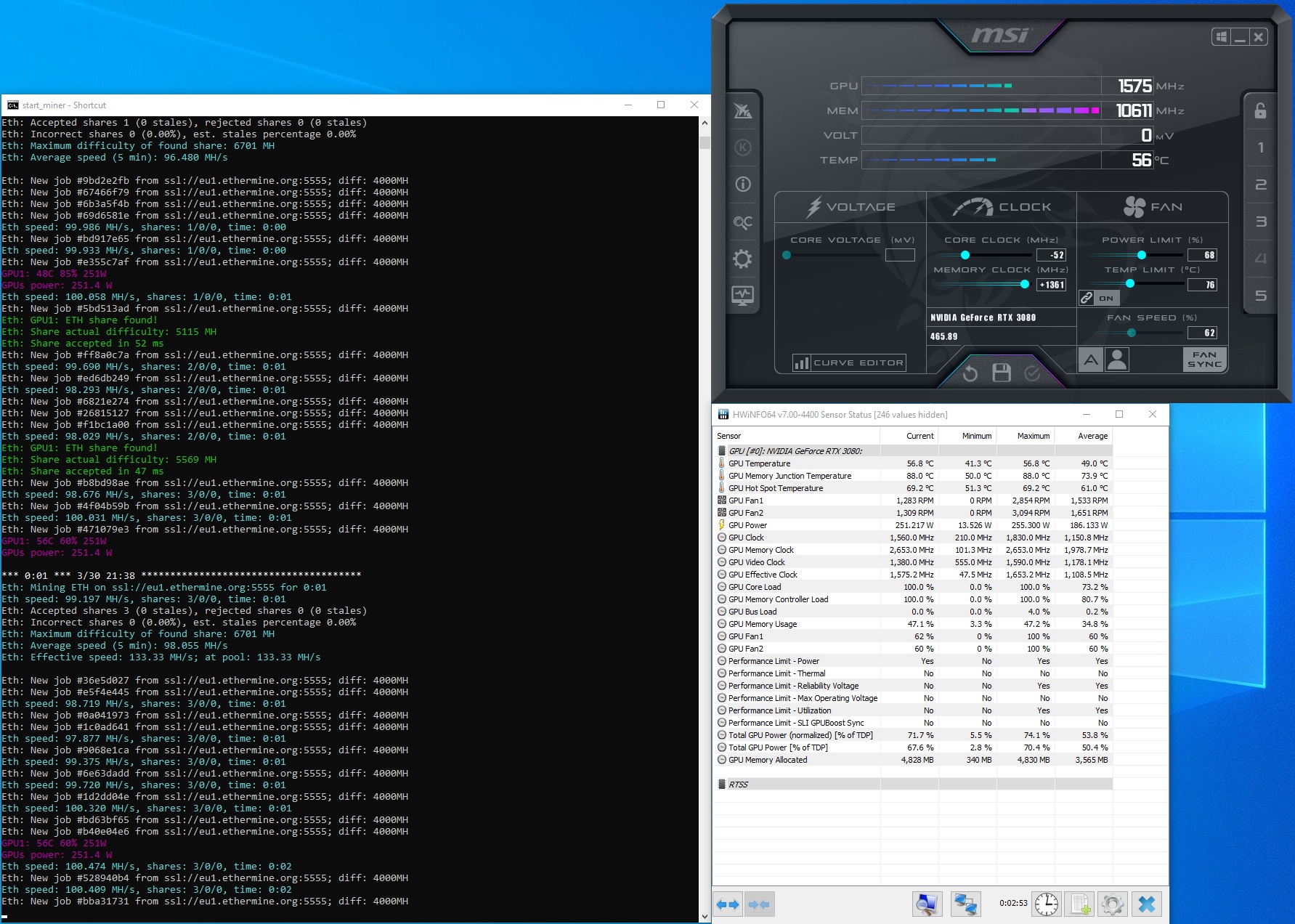The width and height of the screenshot is (1295, 924).
Task: Reset HWiNFO sensor clock timer
Action: [x=1047, y=904]
